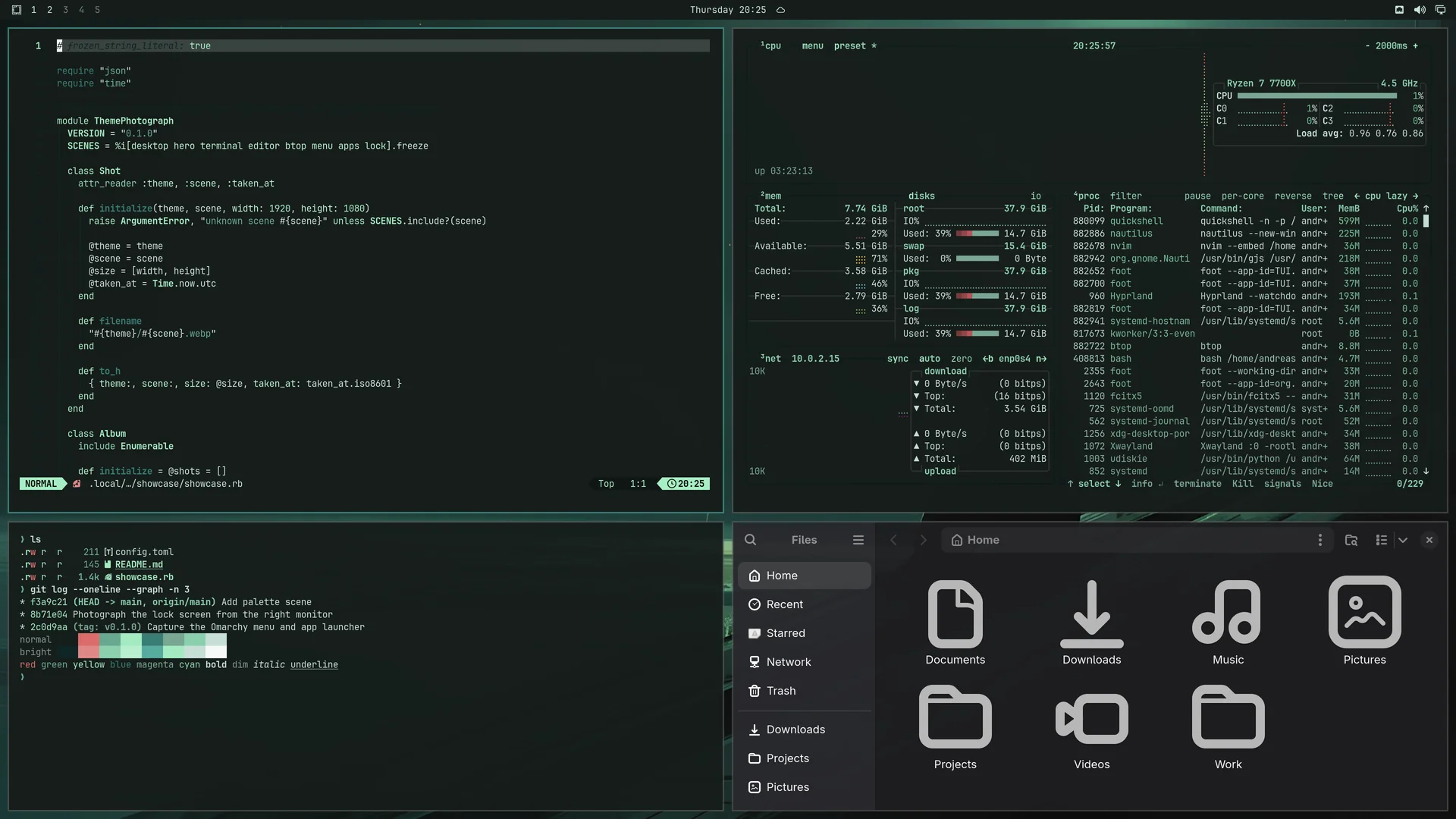Screen dimensions: 1456x819
Task: Toggle btop process pause
Action: coord(1197,196)
